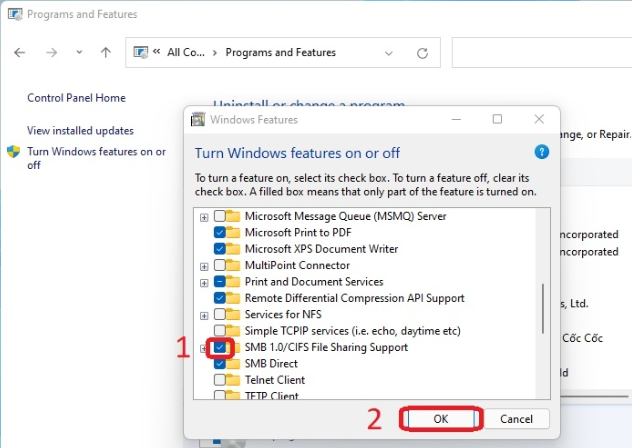Select 'SMB 1.0/CIFS File Sharing Support' label

tap(326, 347)
